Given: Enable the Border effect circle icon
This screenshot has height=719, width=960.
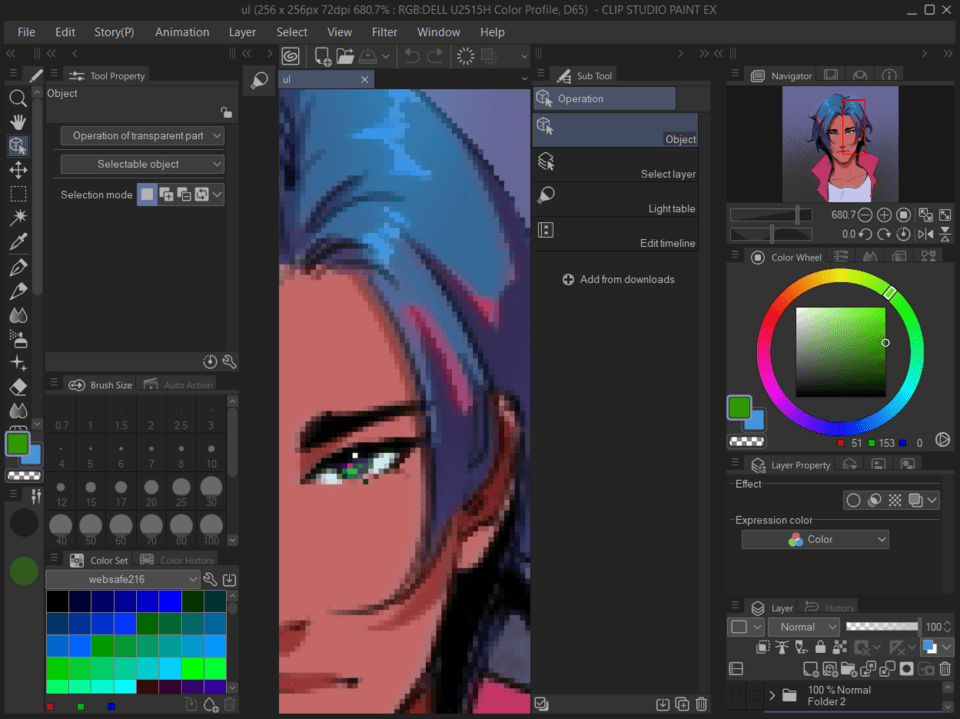Looking at the screenshot, I should pos(853,500).
